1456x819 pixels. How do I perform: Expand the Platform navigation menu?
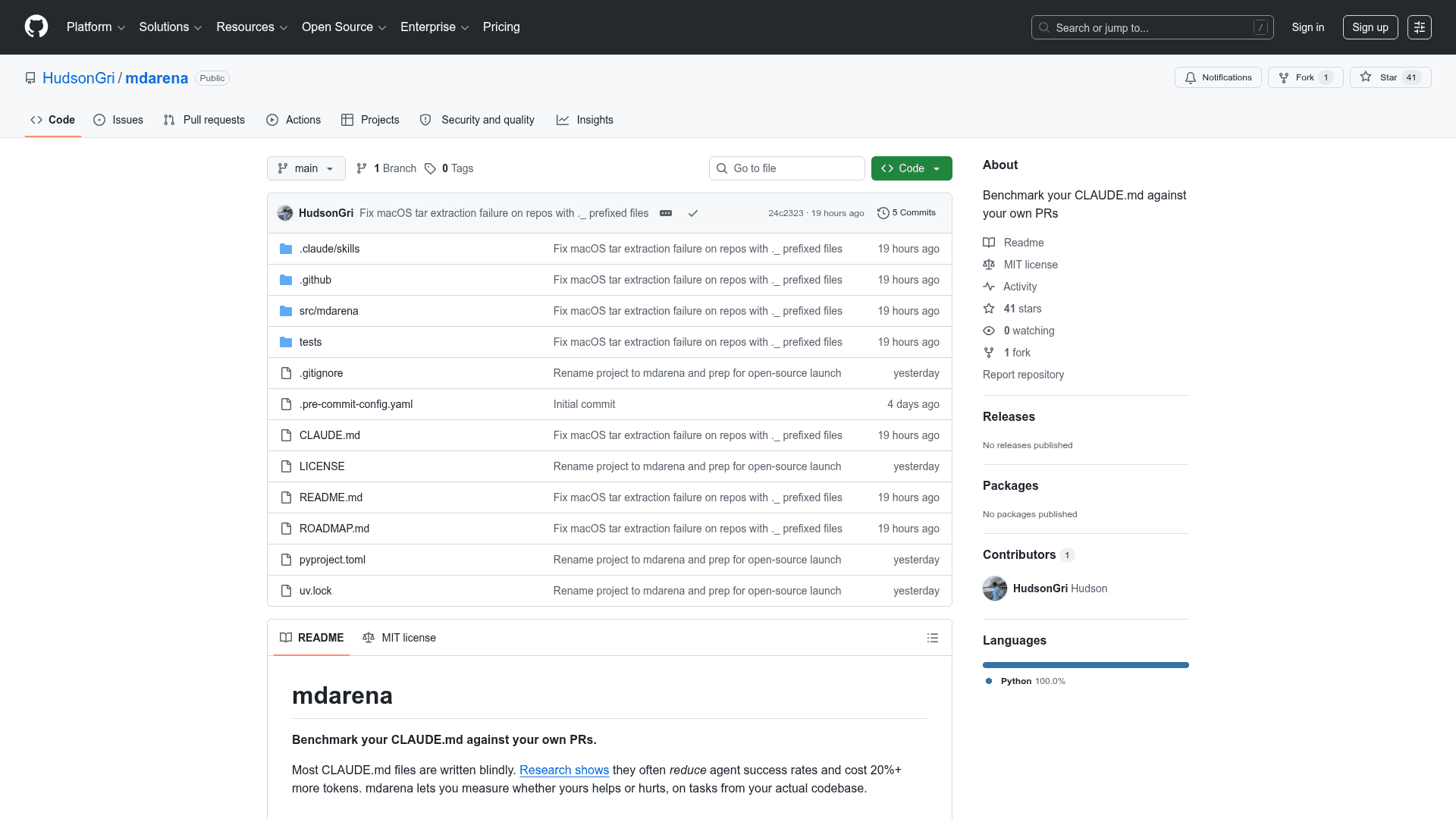coord(96,27)
